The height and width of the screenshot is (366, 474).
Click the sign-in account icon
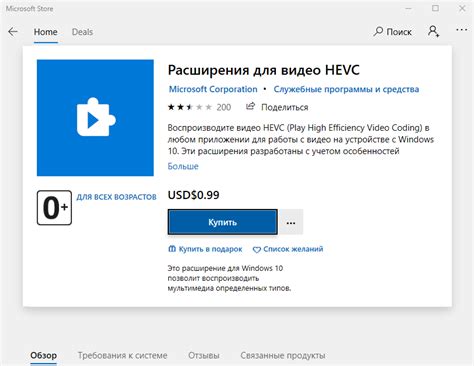(433, 31)
